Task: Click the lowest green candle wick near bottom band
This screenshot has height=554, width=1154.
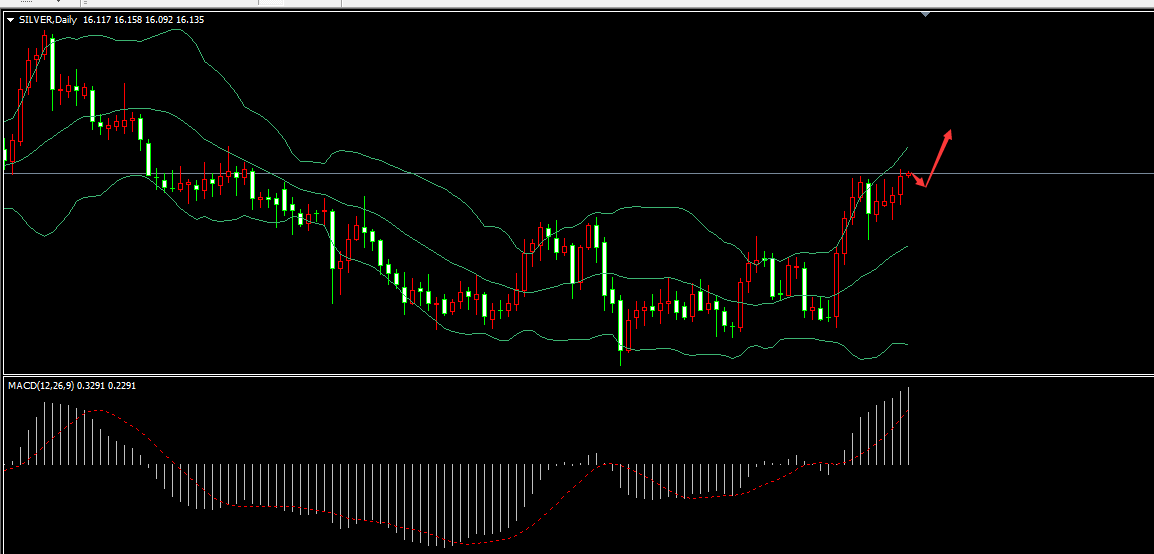Action: (621, 356)
